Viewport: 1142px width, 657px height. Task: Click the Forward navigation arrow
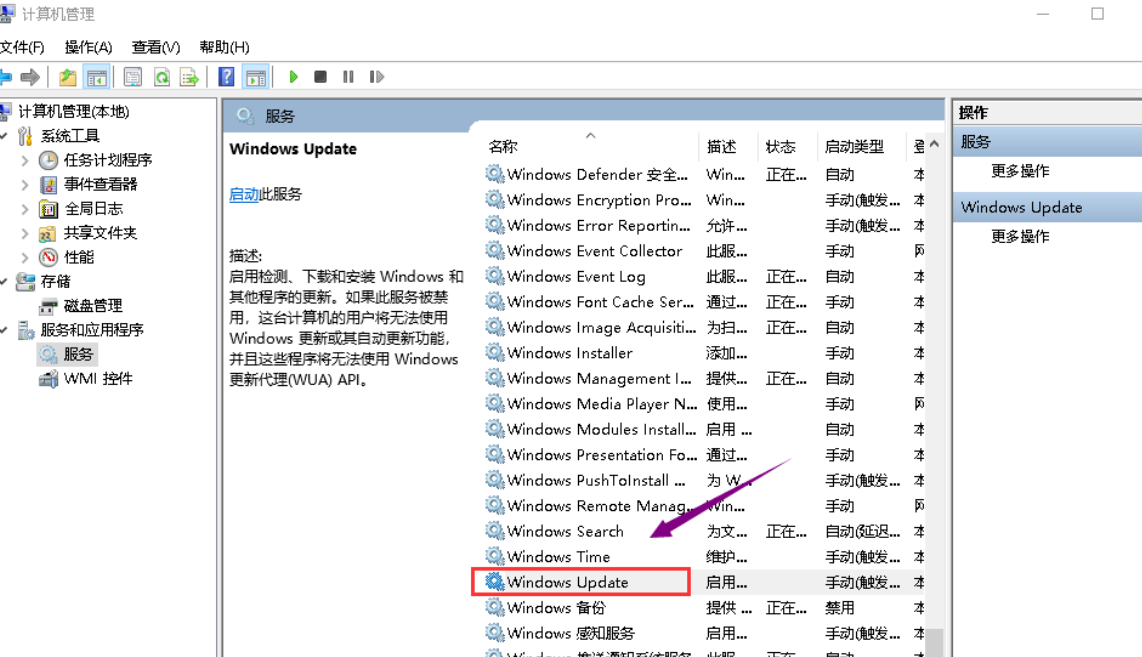32,76
